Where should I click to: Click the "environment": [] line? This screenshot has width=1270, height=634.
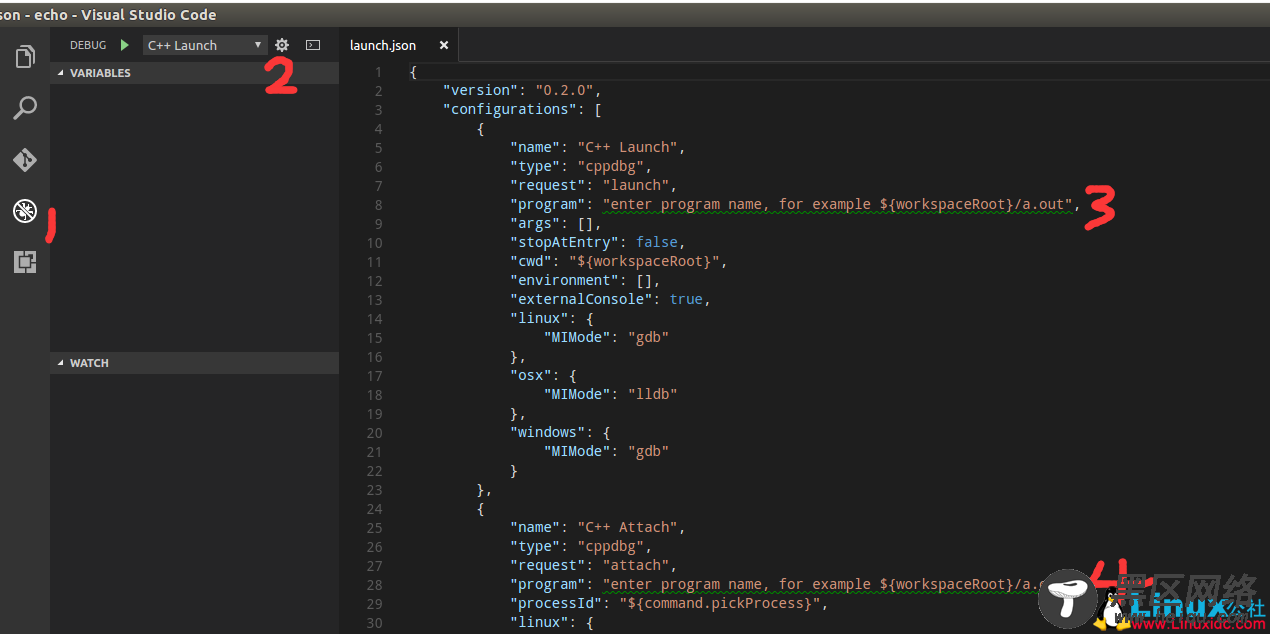click(x=585, y=280)
